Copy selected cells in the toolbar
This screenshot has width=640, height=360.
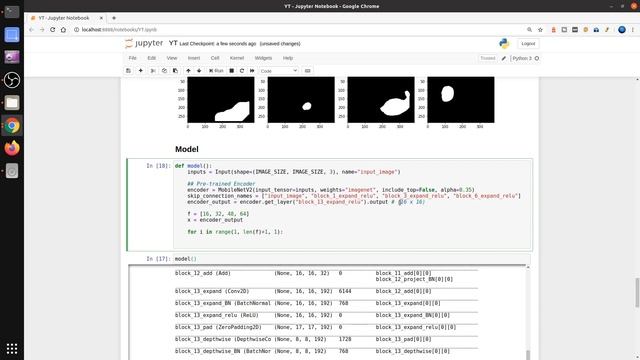[x=164, y=71]
